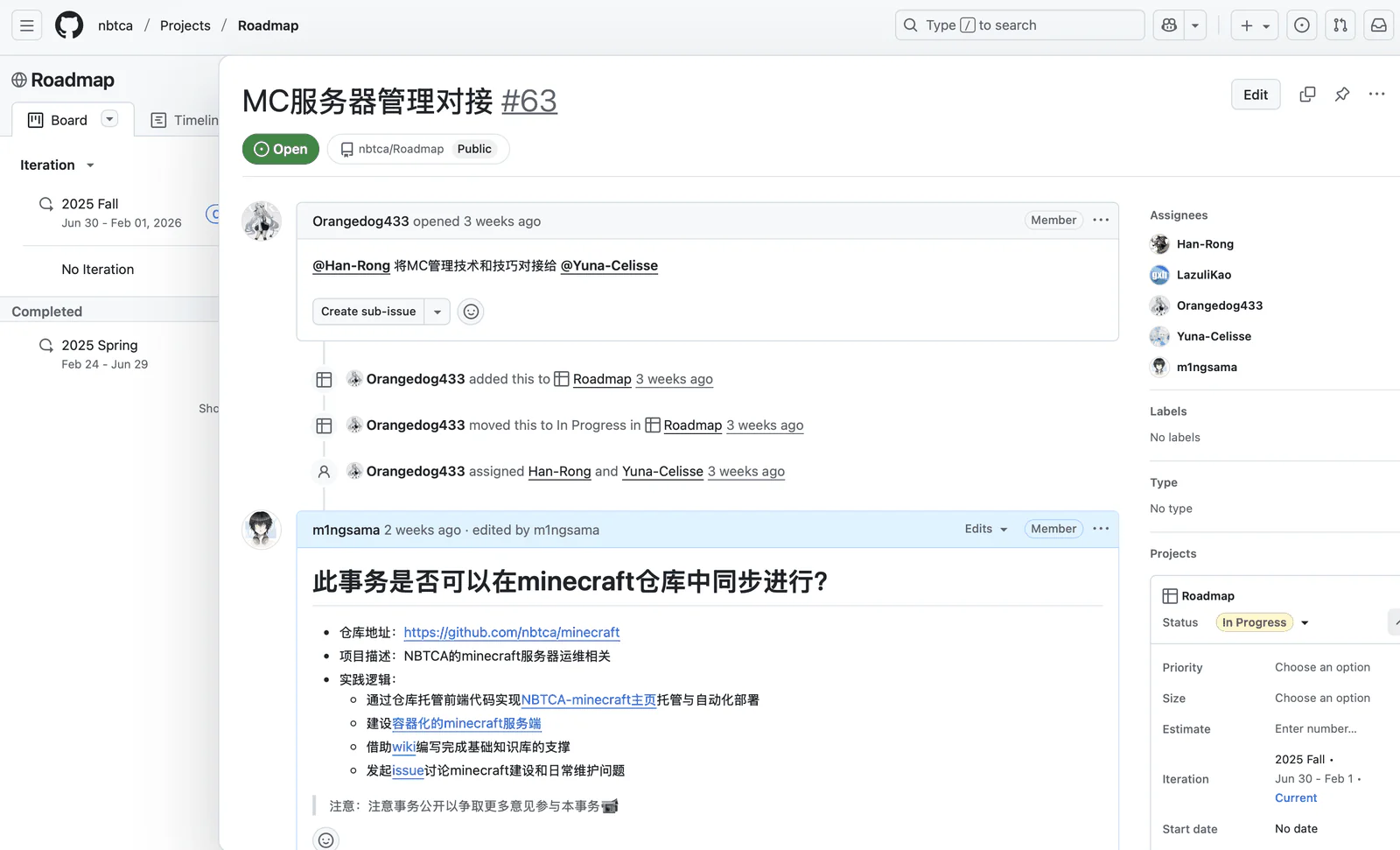Open issue more options ellipsis menu
The width and height of the screenshot is (1400, 850).
[1376, 95]
